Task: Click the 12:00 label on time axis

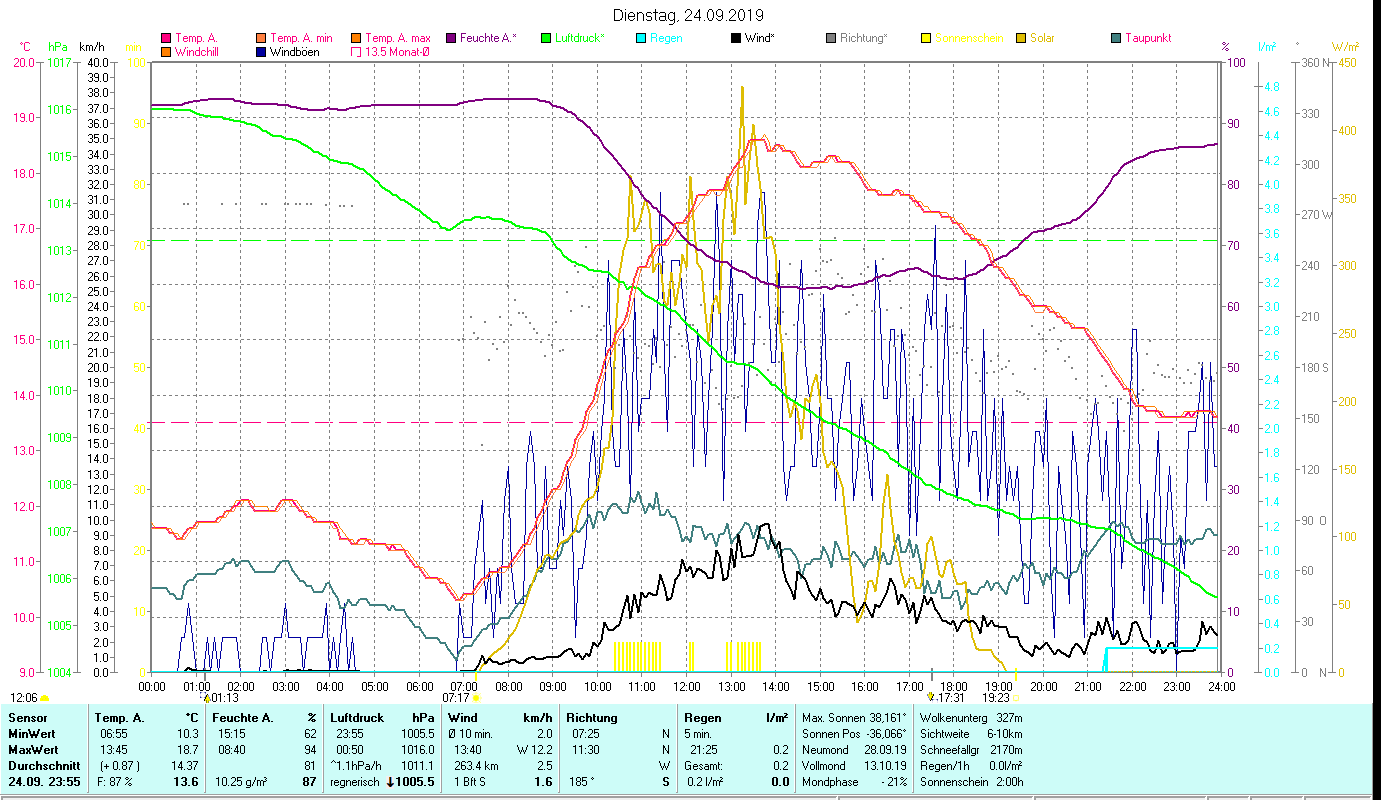Action: [x=686, y=686]
